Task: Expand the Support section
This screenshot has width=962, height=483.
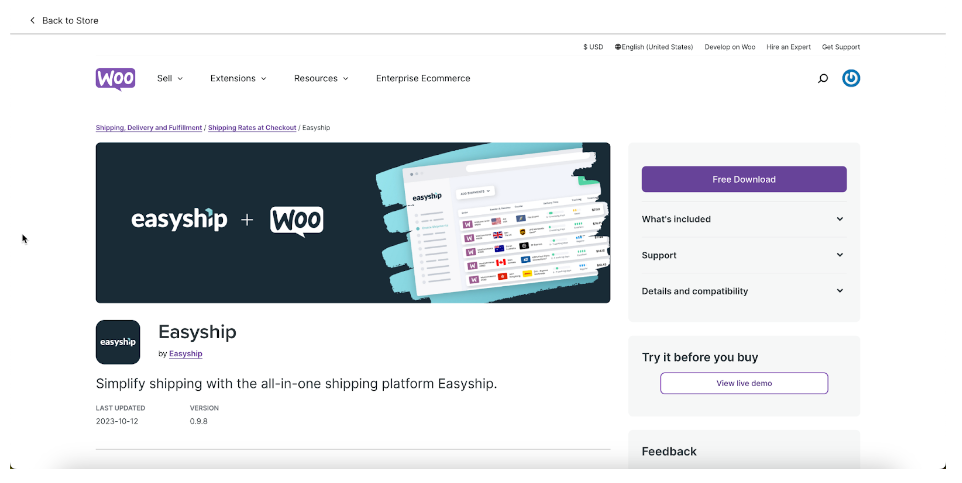Action: (x=744, y=255)
